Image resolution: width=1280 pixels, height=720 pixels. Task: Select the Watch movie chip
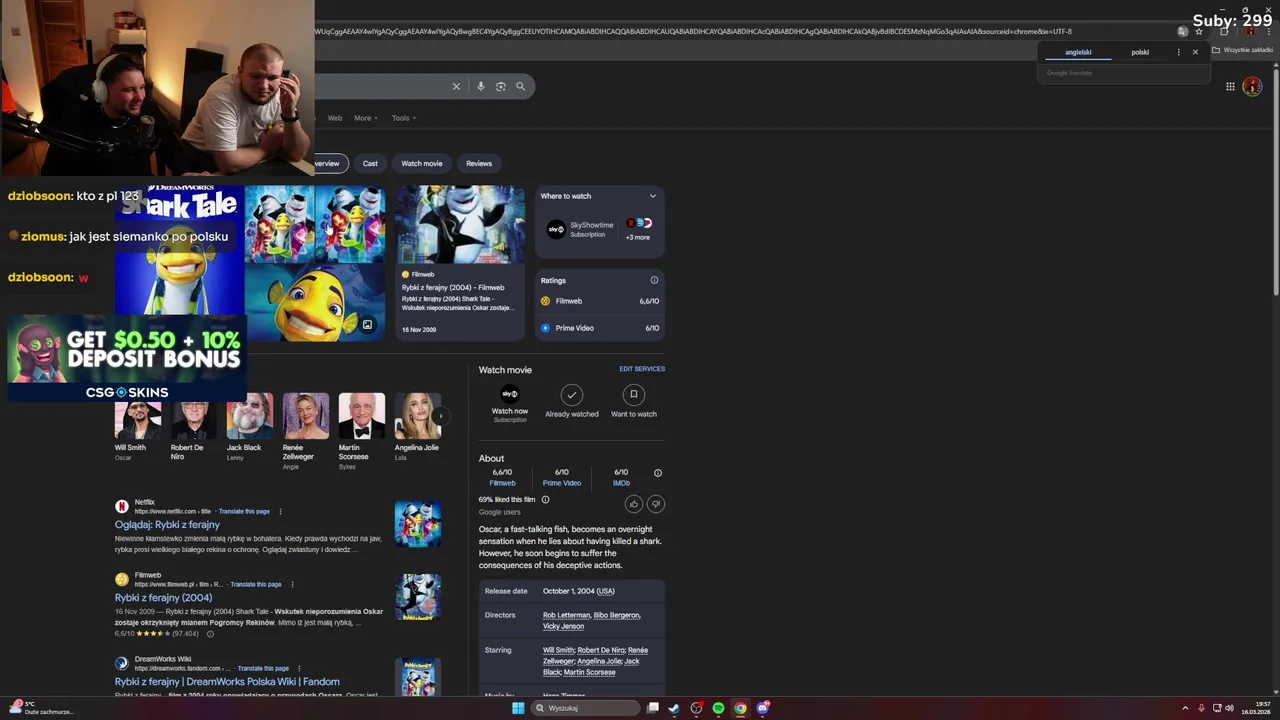[422, 163]
